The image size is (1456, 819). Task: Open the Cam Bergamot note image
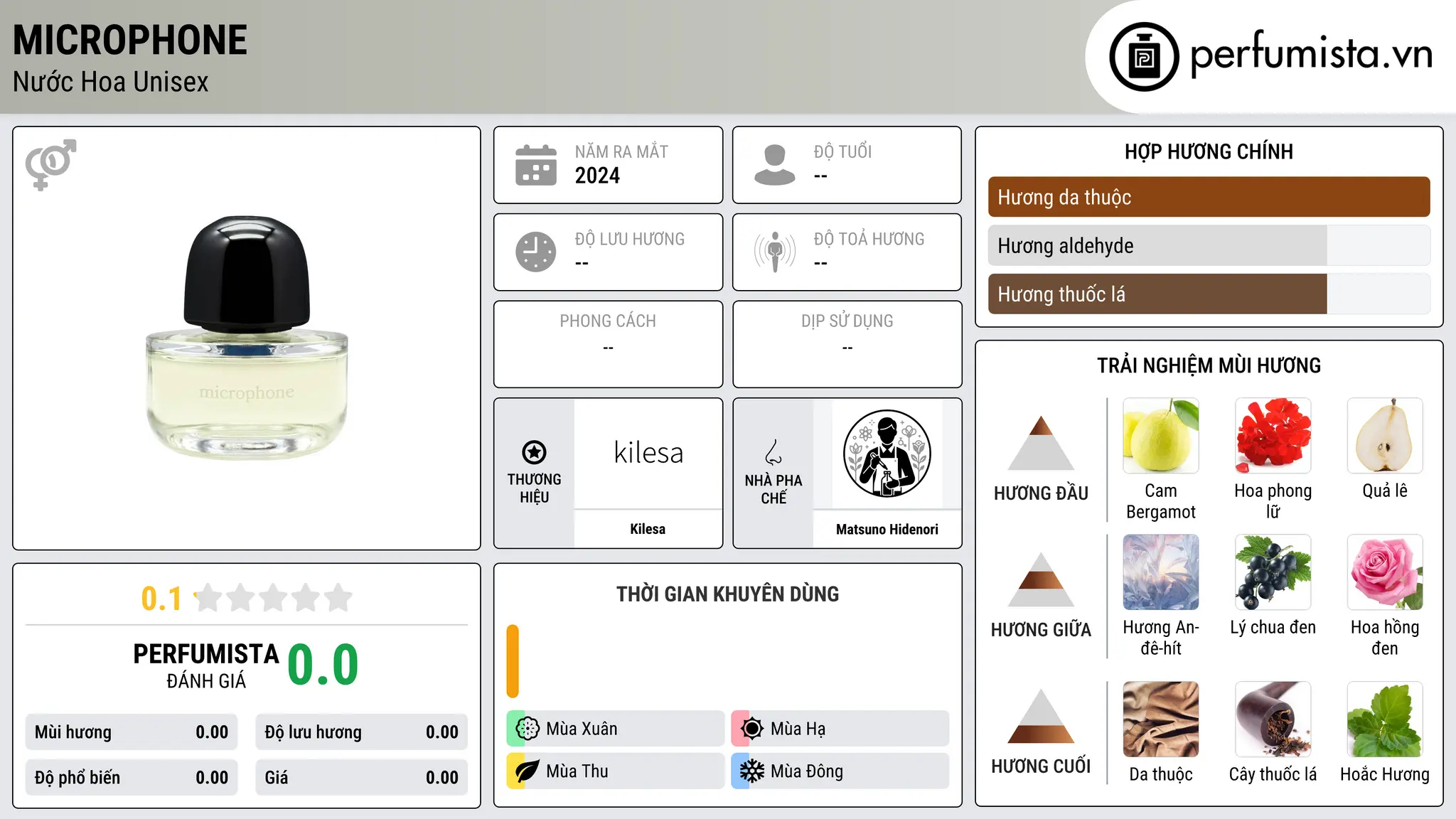coord(1161,435)
